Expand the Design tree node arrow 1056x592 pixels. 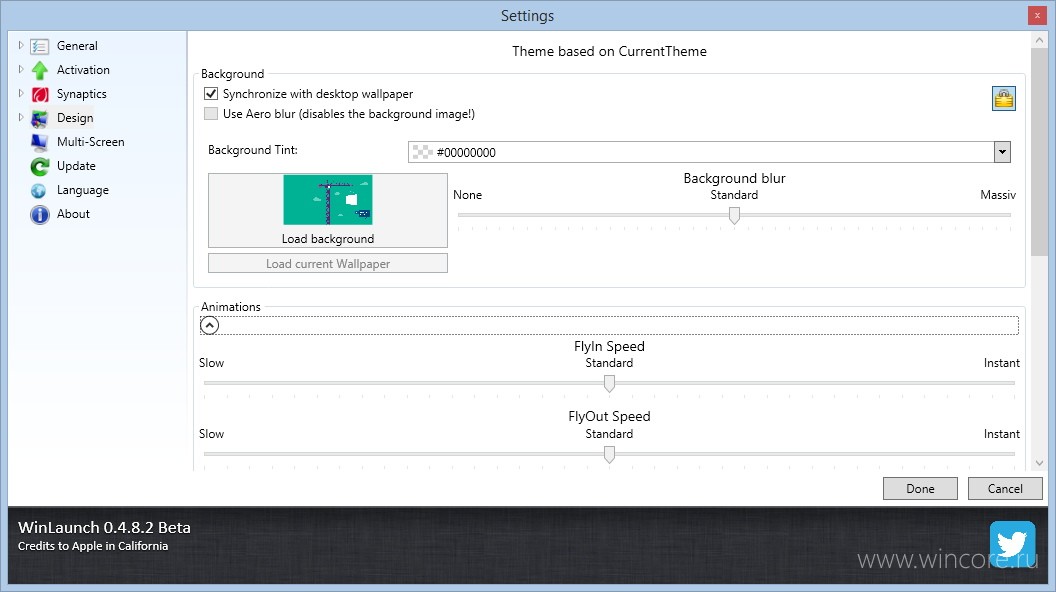click(x=21, y=117)
